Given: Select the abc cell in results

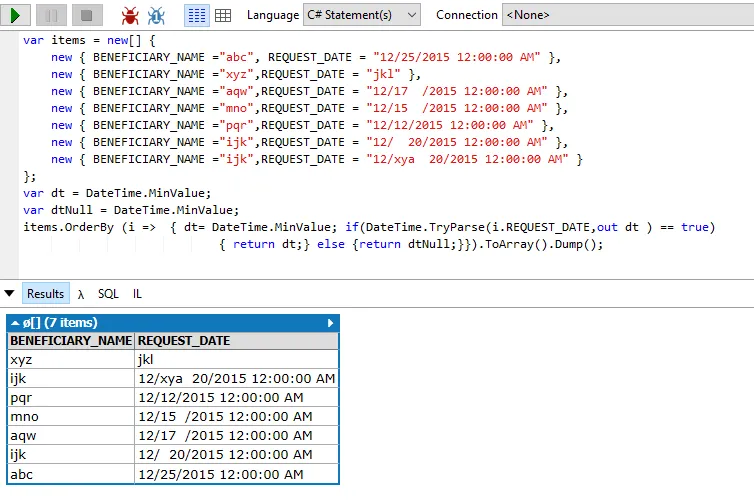Looking at the screenshot, I should (71, 474).
